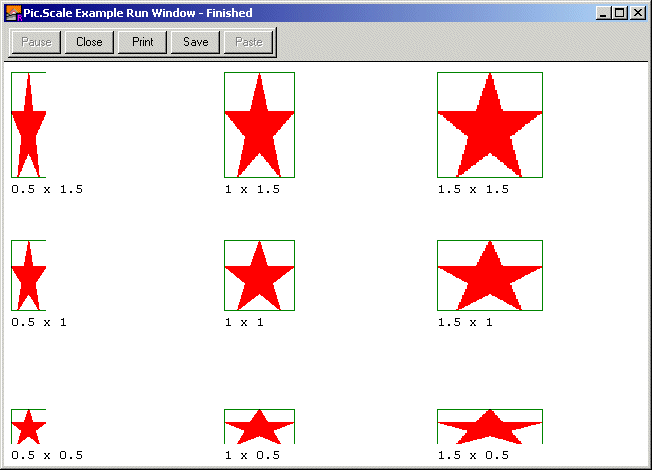Close window using title bar X
Viewport: 652px width, 470px height.
(x=637, y=13)
